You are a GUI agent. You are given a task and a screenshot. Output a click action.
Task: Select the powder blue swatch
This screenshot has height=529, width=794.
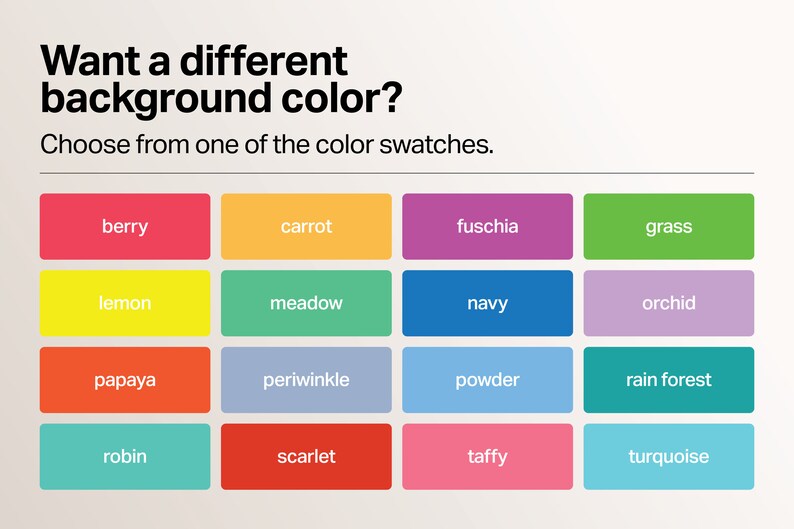coord(487,380)
